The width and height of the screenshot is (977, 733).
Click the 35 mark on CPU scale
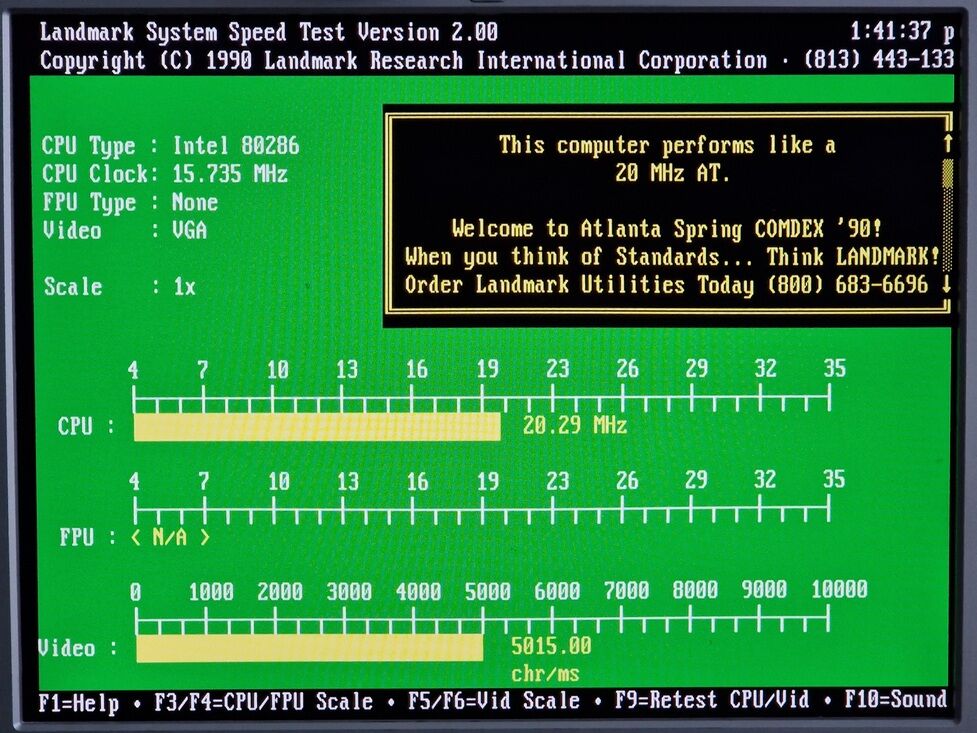coord(834,368)
